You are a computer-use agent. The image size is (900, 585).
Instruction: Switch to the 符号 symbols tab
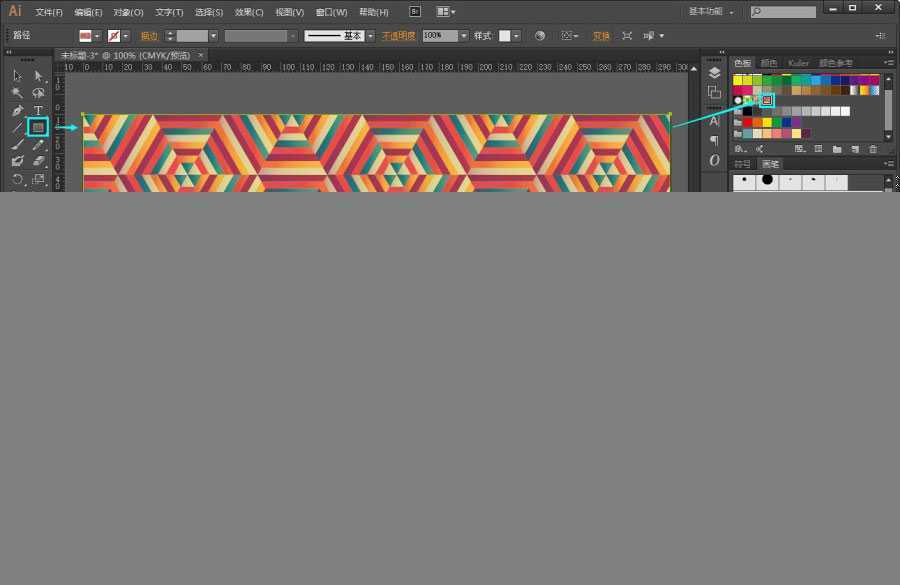[743, 164]
